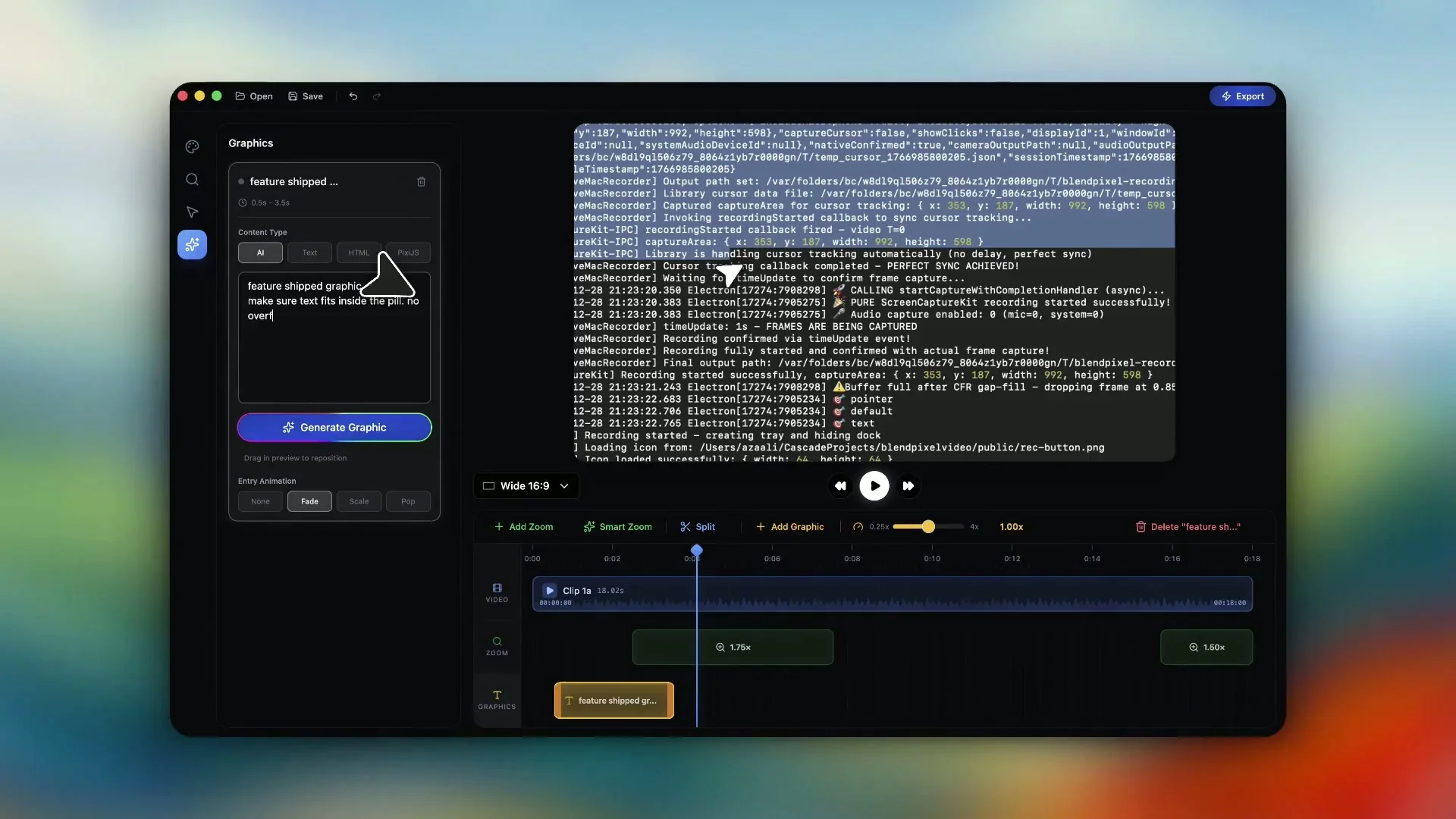The height and width of the screenshot is (819, 1456).
Task: Export the video
Action: (1242, 96)
